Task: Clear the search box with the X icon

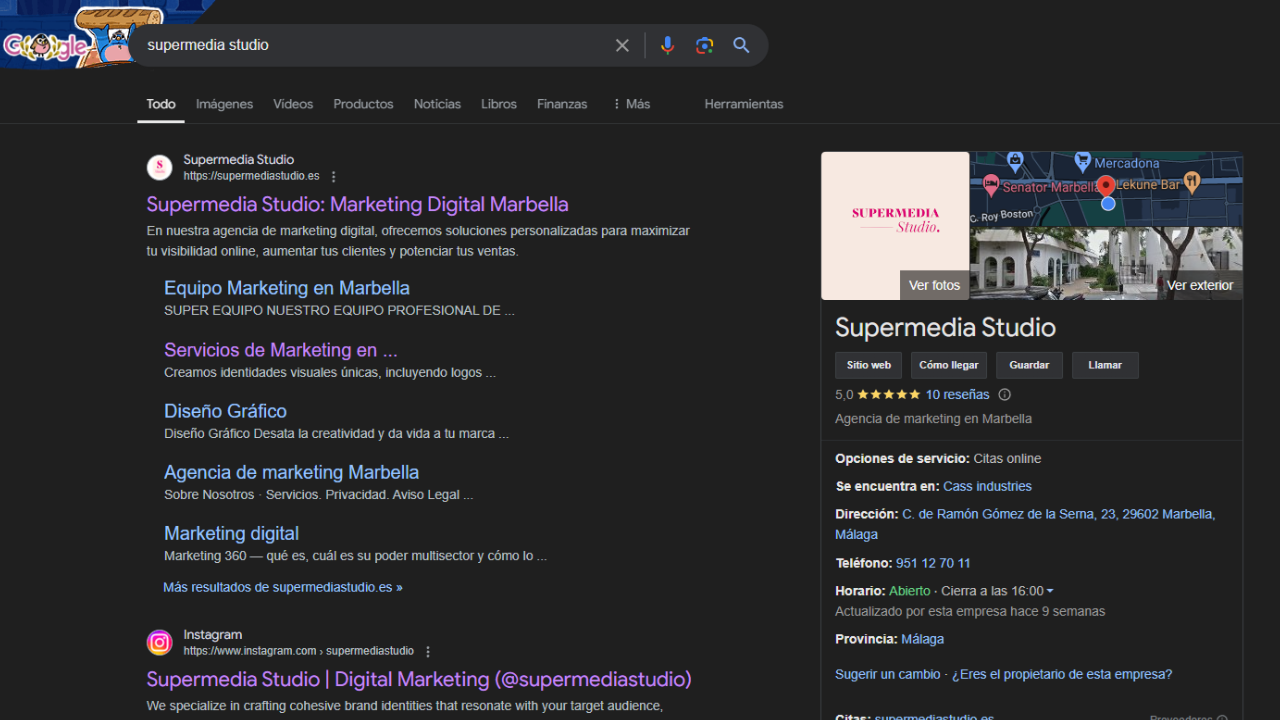Action: [x=622, y=45]
